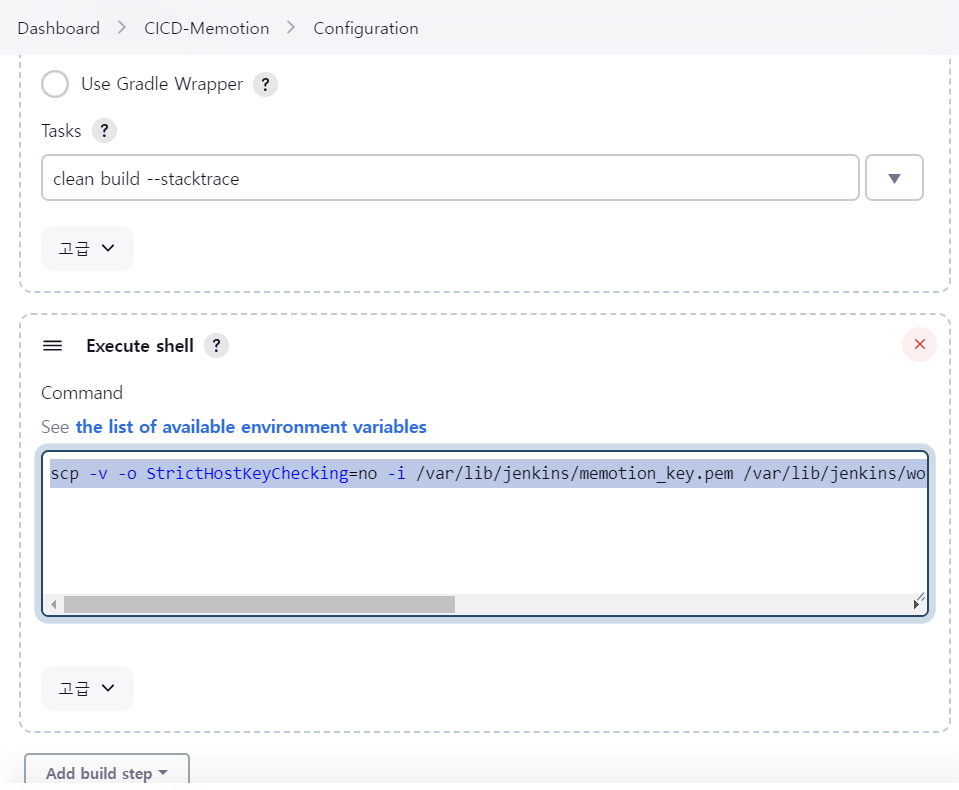959x790 pixels.
Task: Grab the Execute shell drag handle
Action: (53, 345)
